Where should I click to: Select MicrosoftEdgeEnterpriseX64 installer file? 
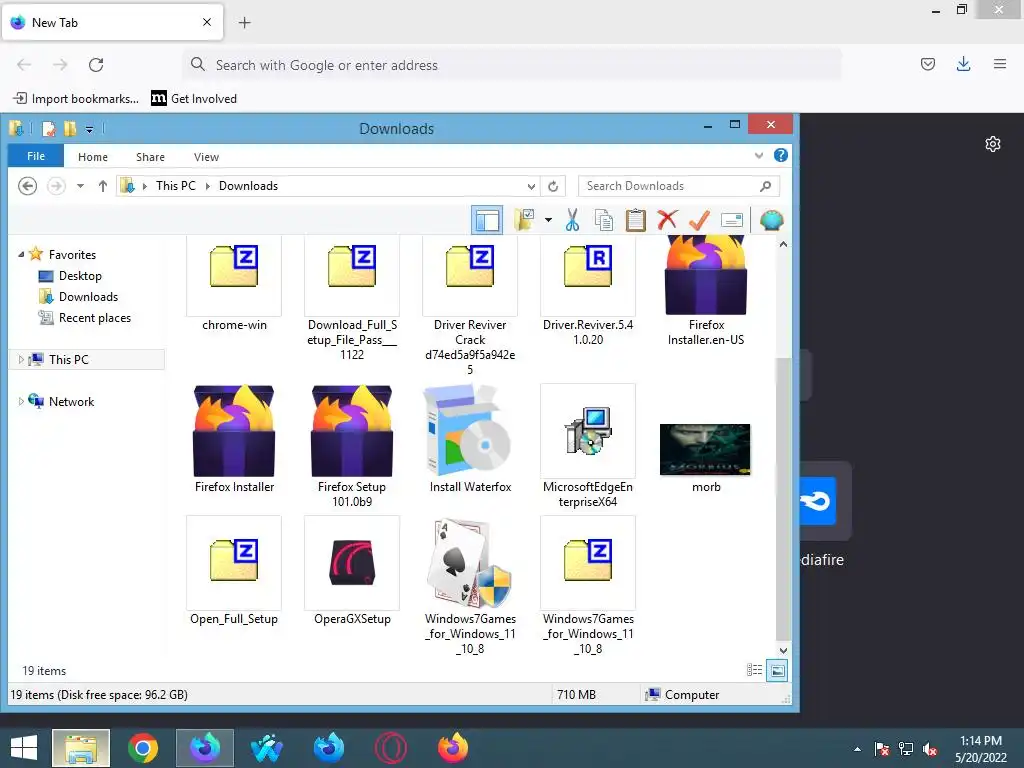(588, 446)
